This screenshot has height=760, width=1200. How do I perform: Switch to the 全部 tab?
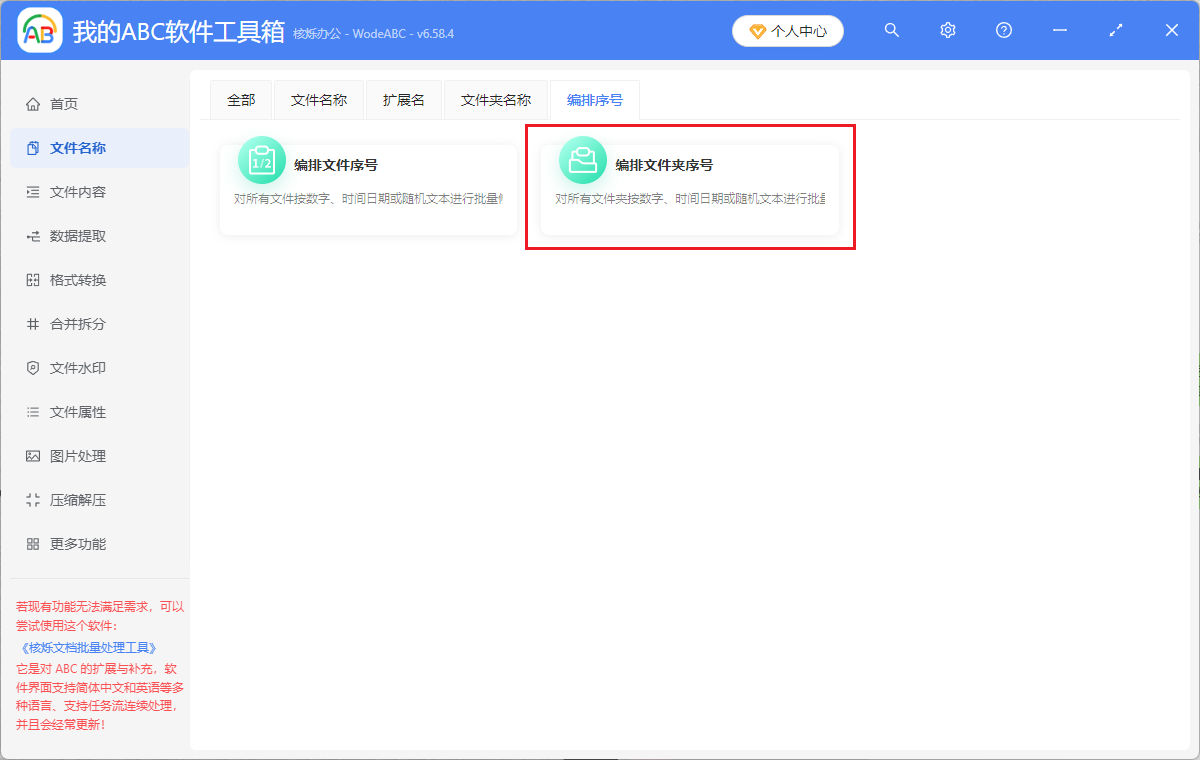(x=241, y=100)
